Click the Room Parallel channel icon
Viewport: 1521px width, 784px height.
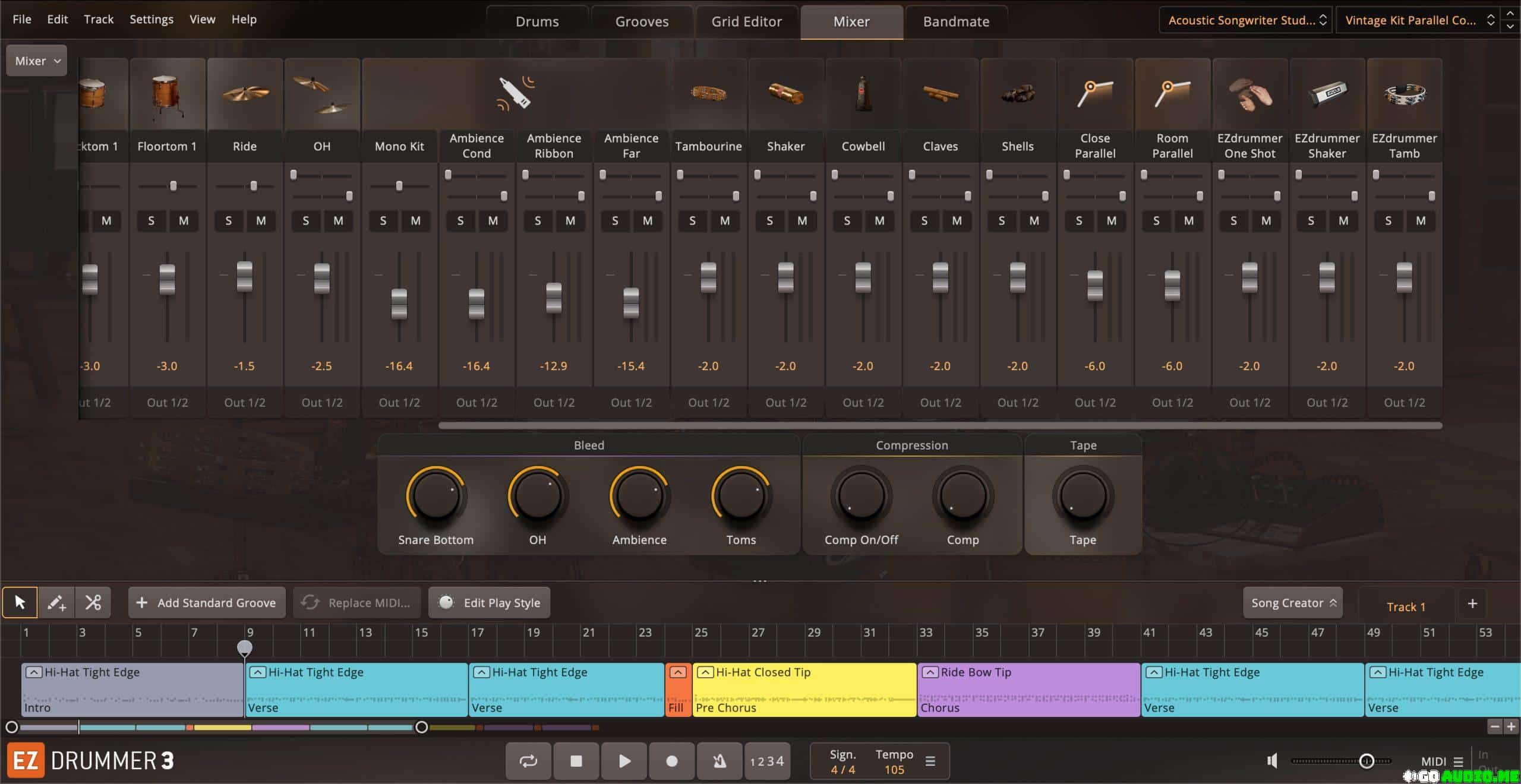pyautogui.click(x=1172, y=94)
